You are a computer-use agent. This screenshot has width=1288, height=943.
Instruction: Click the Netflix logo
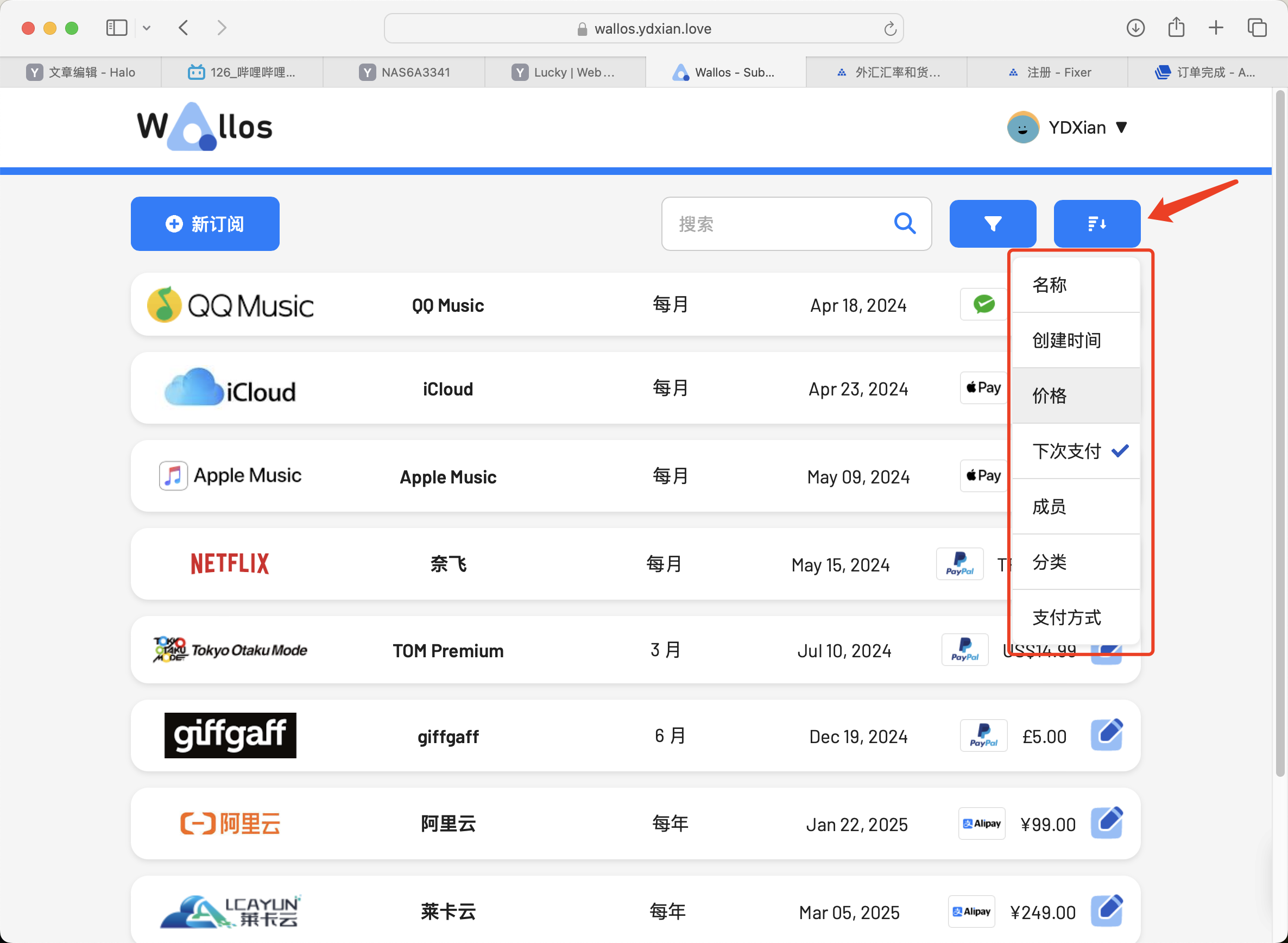pyautogui.click(x=230, y=563)
